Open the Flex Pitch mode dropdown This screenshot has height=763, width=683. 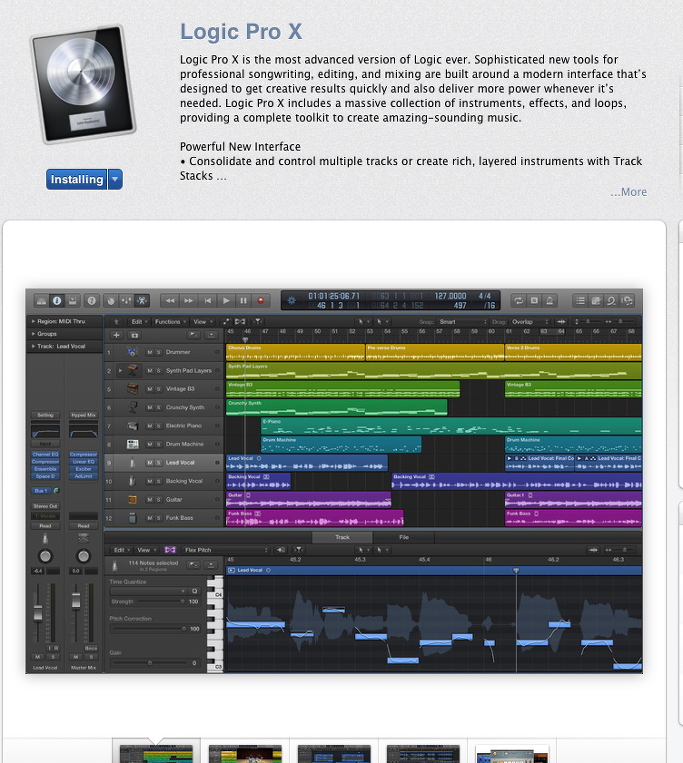pyautogui.click(x=226, y=550)
